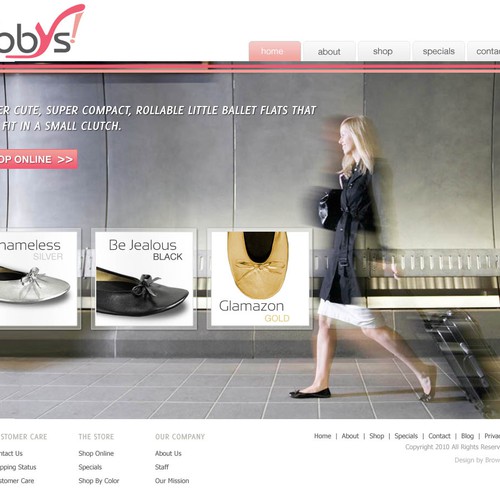Image resolution: width=500 pixels, height=500 pixels.
Task: Open the home navigation tab
Action: (x=275, y=51)
